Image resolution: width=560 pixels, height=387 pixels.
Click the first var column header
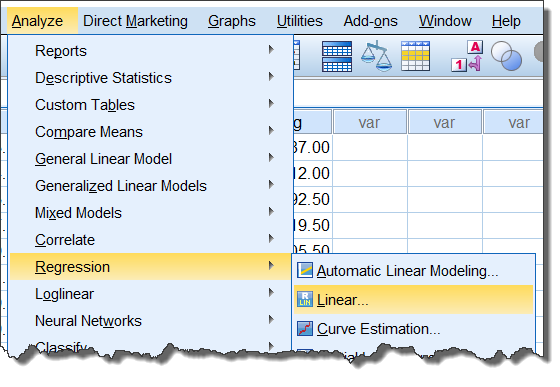pyautogui.click(x=369, y=122)
